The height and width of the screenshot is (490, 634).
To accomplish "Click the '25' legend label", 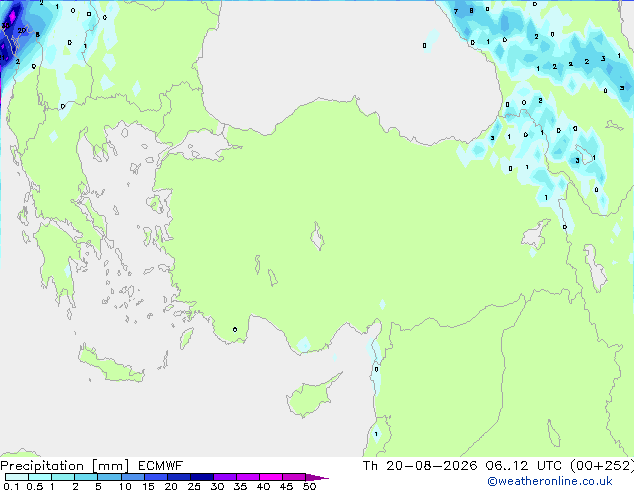I will [x=194, y=486].
